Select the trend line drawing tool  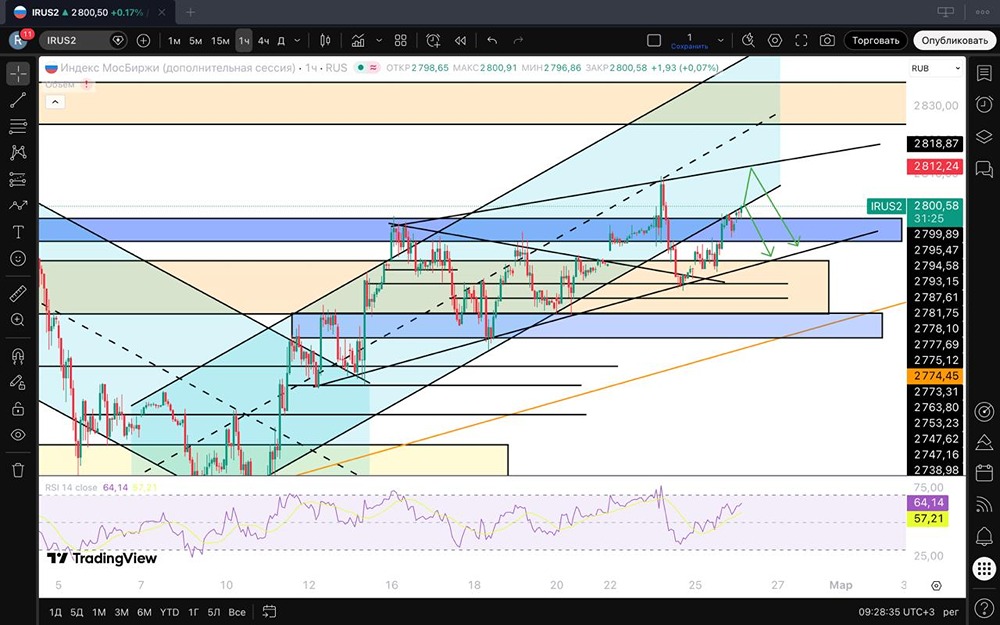coord(18,100)
